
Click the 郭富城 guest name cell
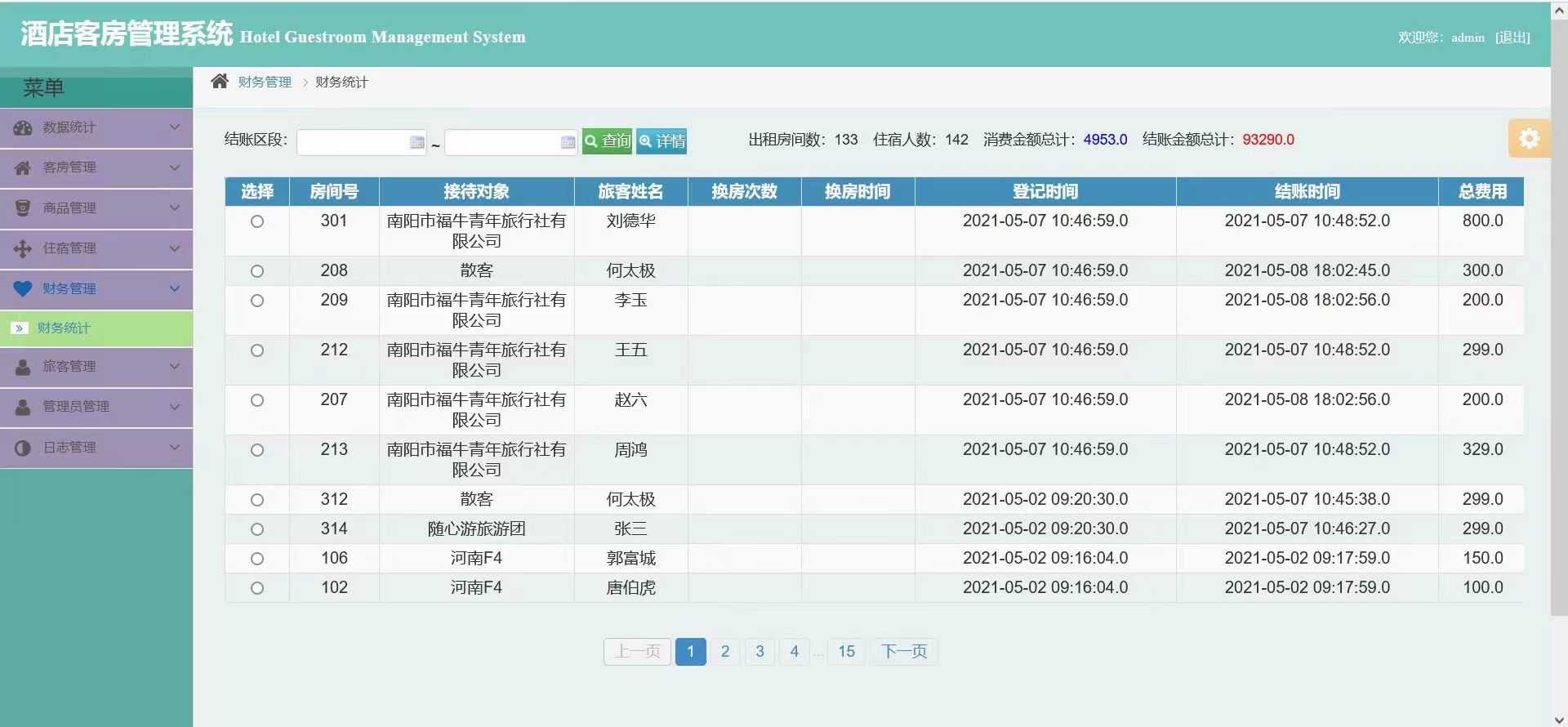[x=630, y=559]
